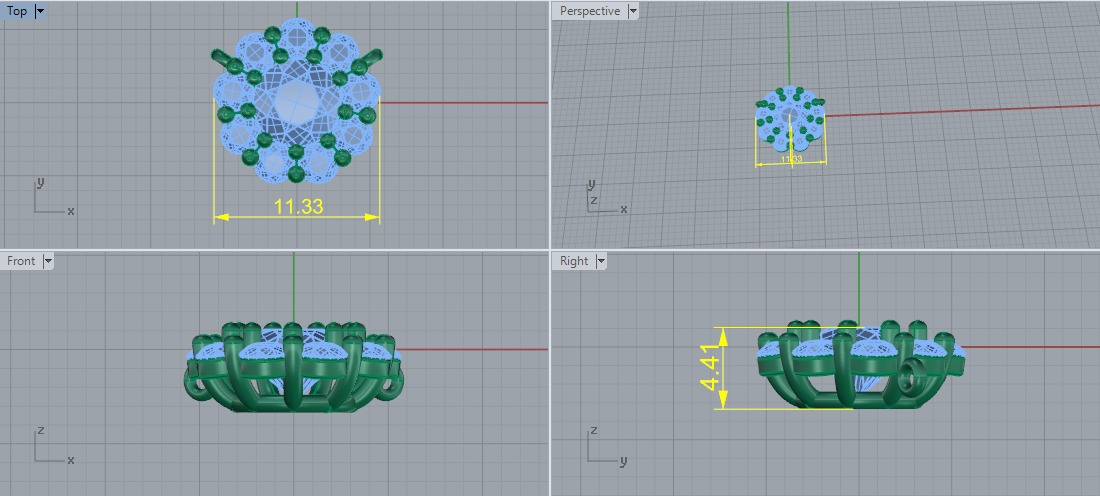Select the Front viewport title label

20,261
